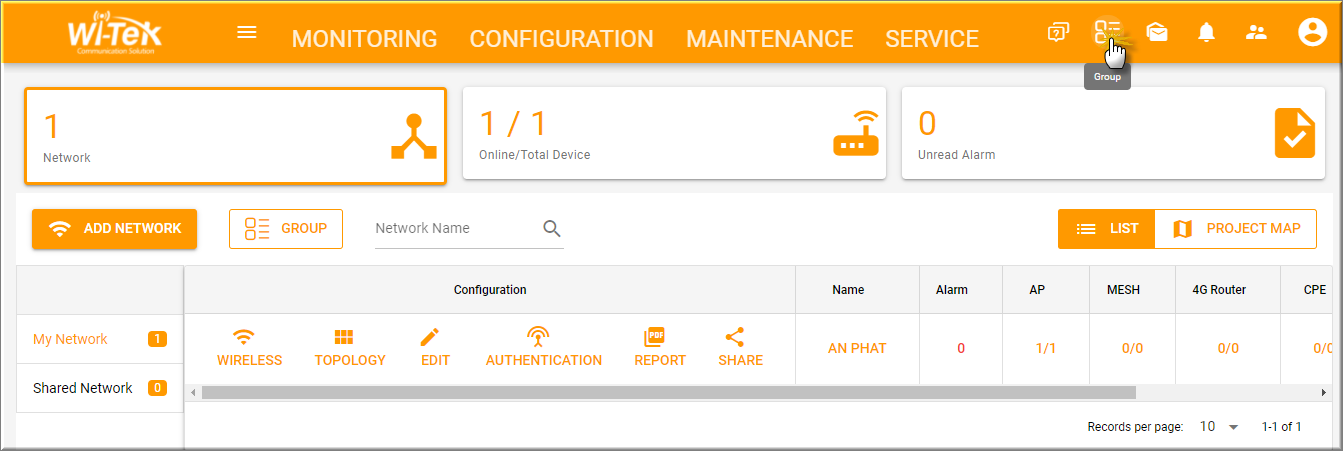Open the profile avatar icon

point(1311,32)
